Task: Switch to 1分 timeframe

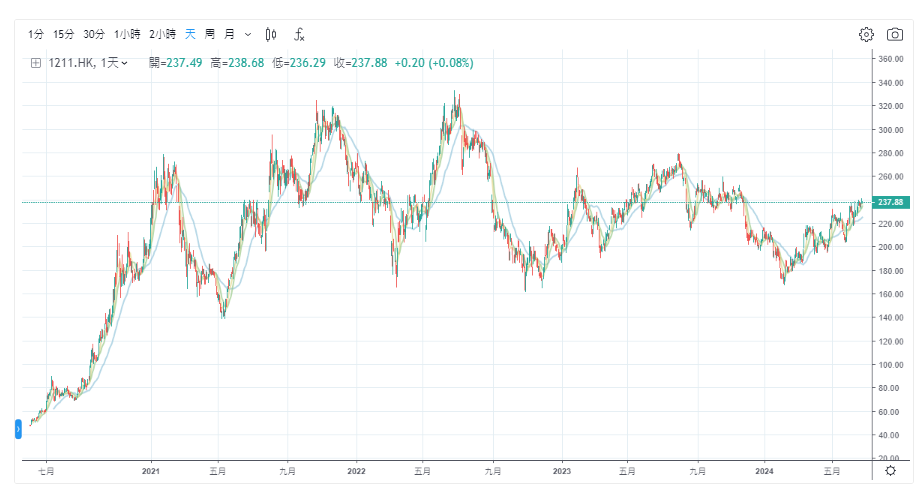Action: pos(36,34)
